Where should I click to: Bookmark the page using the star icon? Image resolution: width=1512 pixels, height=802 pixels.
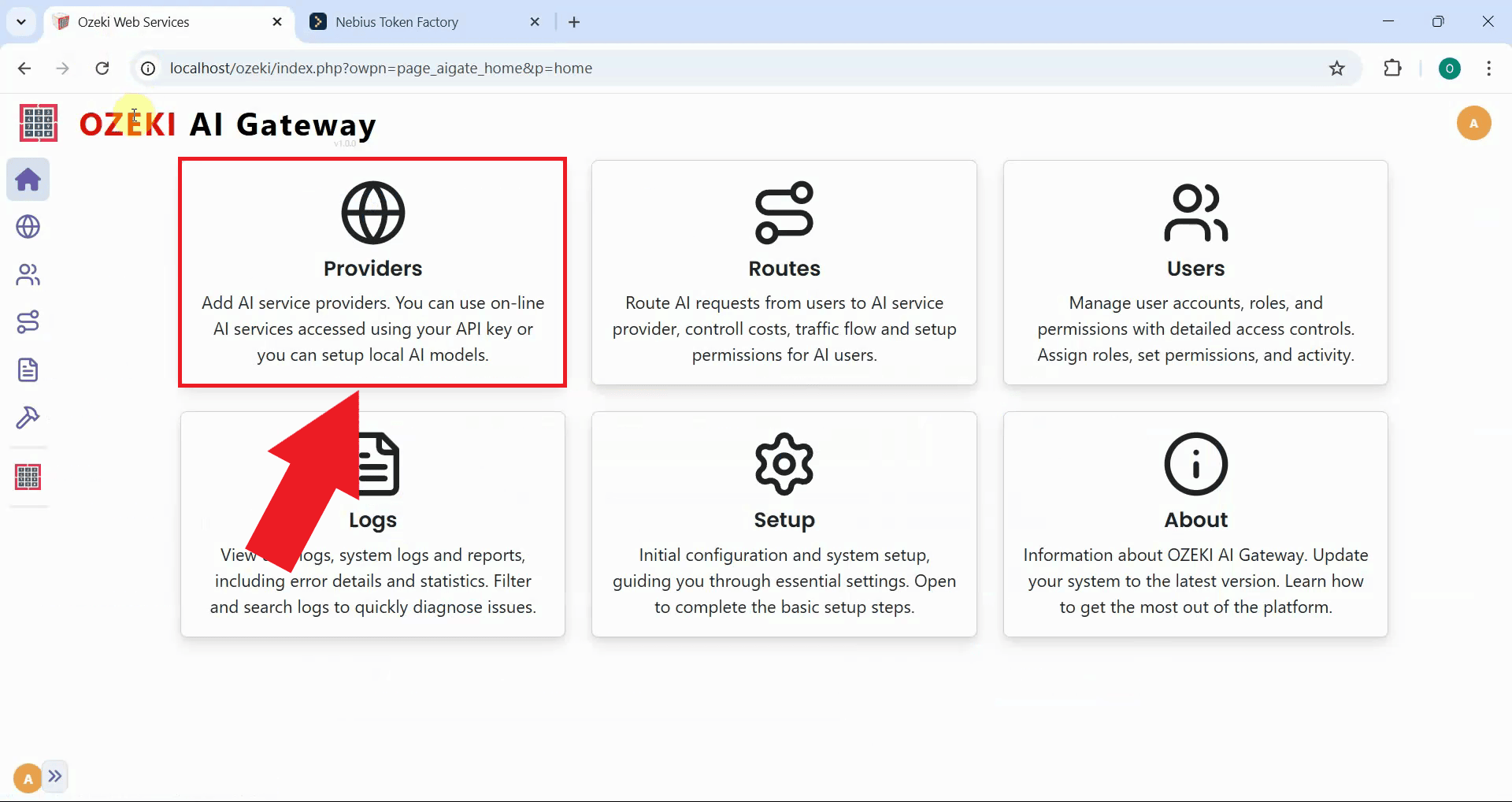click(x=1336, y=68)
